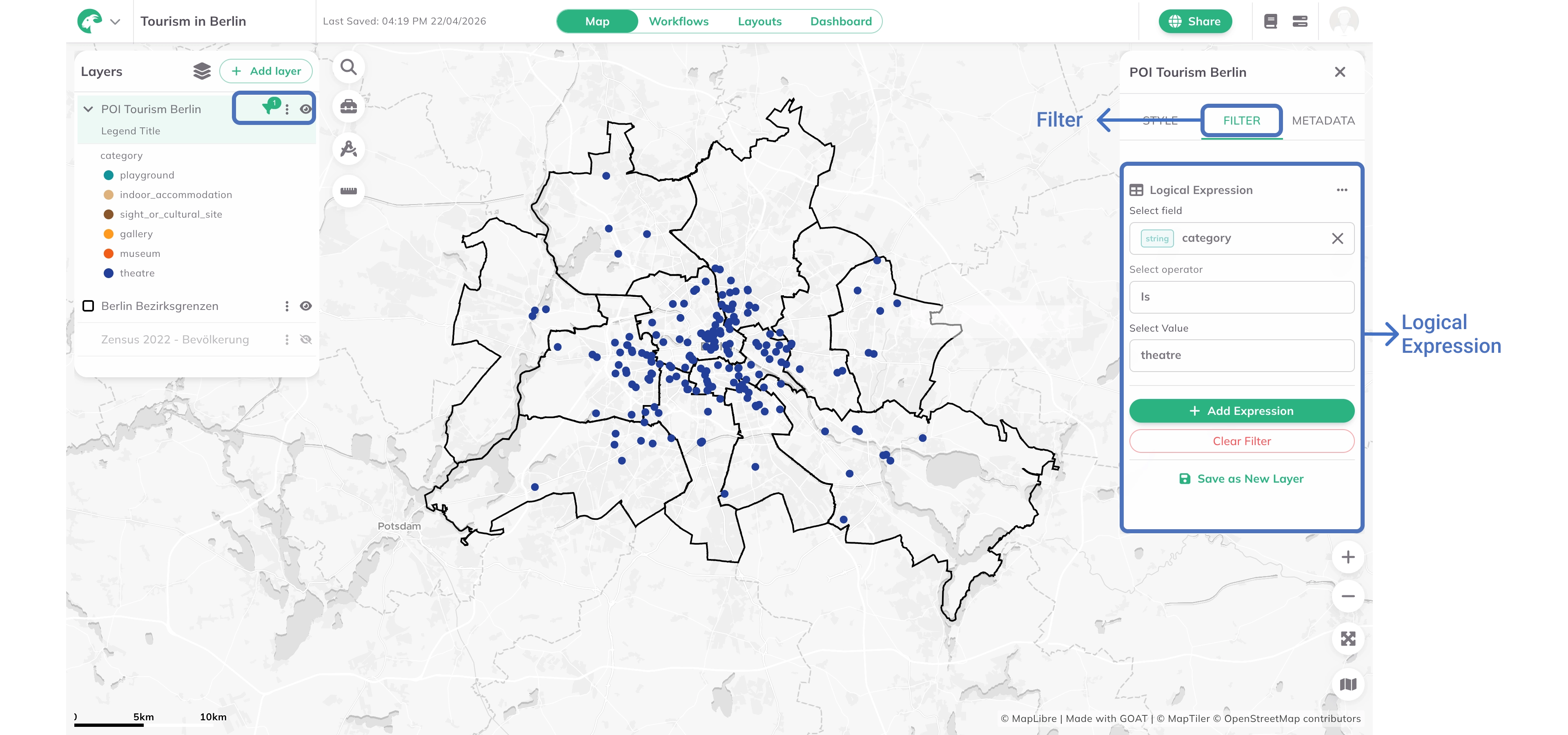This screenshot has height=735, width=1568.
Task: Click the fullscreen map icon
Action: (x=1347, y=639)
